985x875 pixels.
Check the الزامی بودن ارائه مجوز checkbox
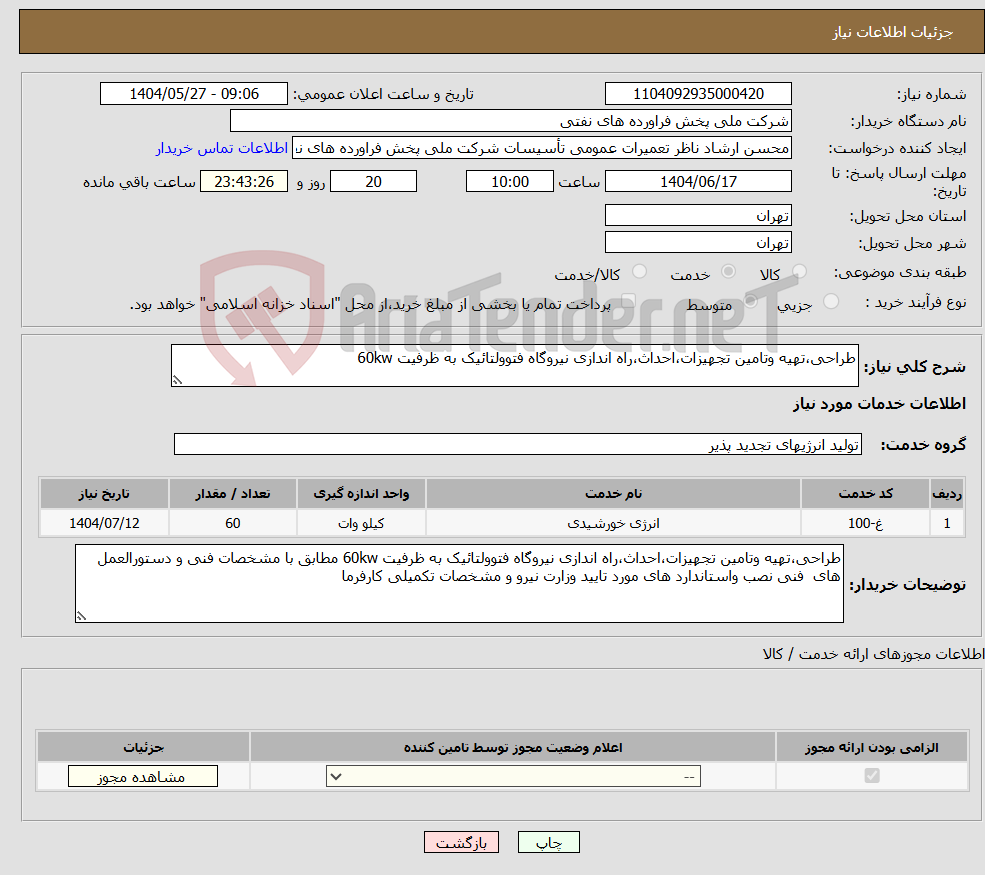(x=873, y=775)
